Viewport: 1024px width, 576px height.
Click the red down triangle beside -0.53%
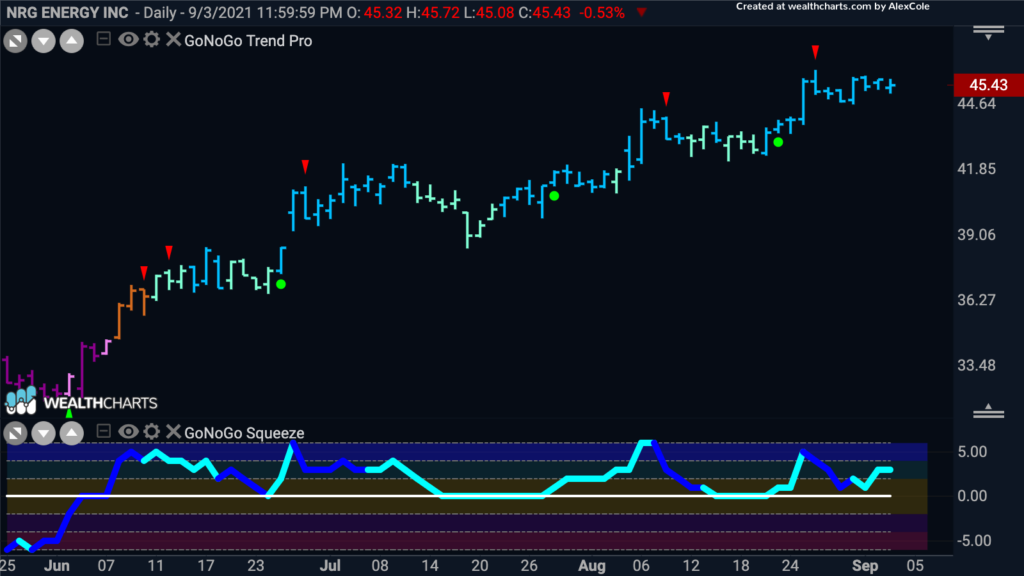pyautogui.click(x=642, y=12)
